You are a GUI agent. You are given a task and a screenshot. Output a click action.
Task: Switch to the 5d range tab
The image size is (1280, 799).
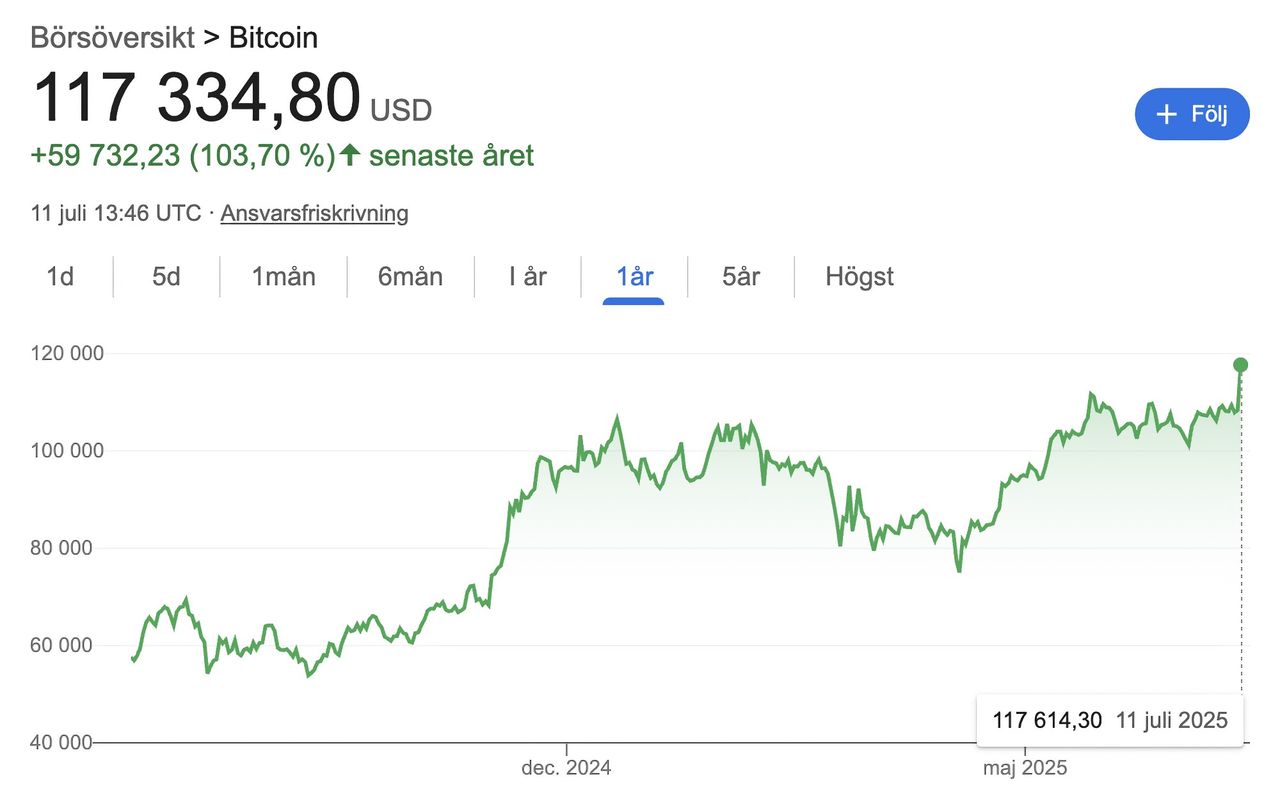(166, 277)
